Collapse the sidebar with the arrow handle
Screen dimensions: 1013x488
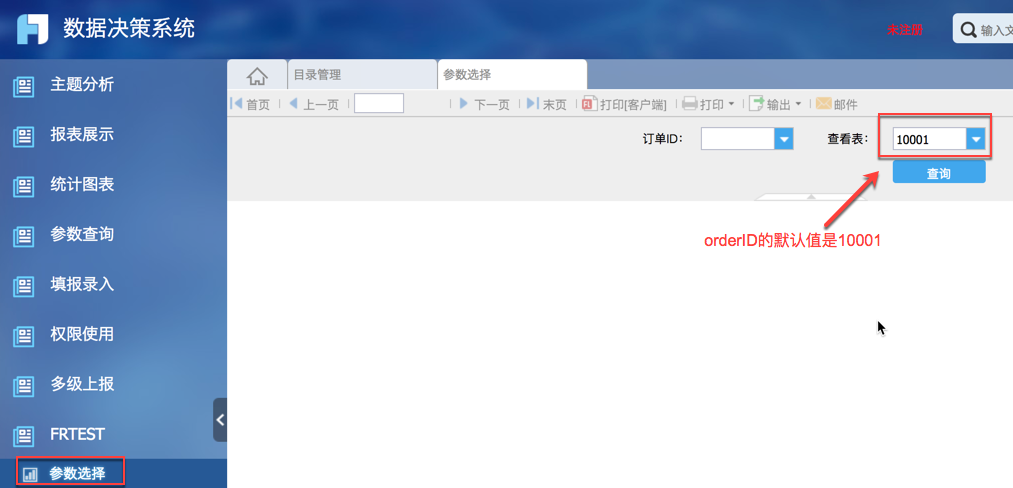(220, 420)
